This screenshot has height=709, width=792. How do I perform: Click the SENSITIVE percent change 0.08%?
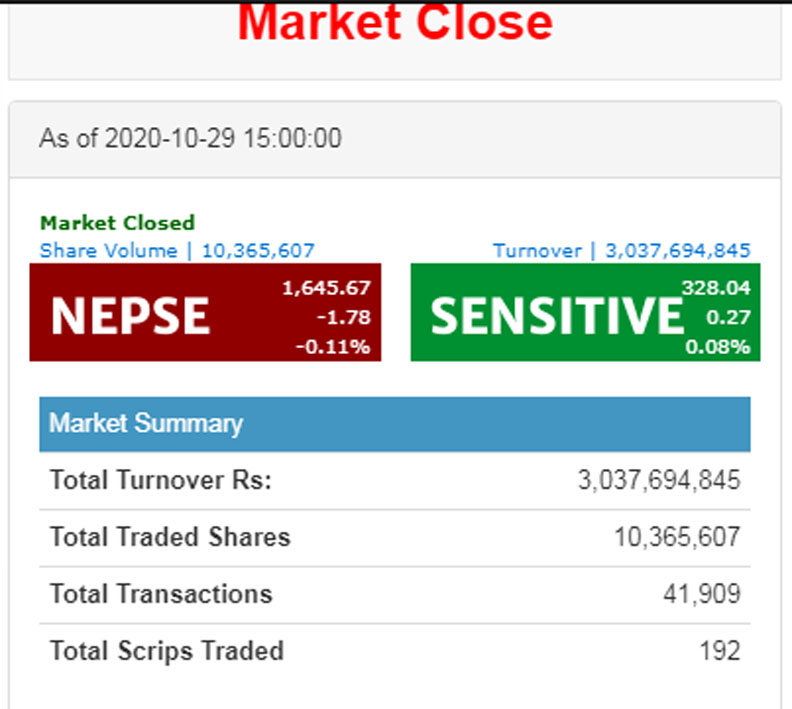[717, 347]
